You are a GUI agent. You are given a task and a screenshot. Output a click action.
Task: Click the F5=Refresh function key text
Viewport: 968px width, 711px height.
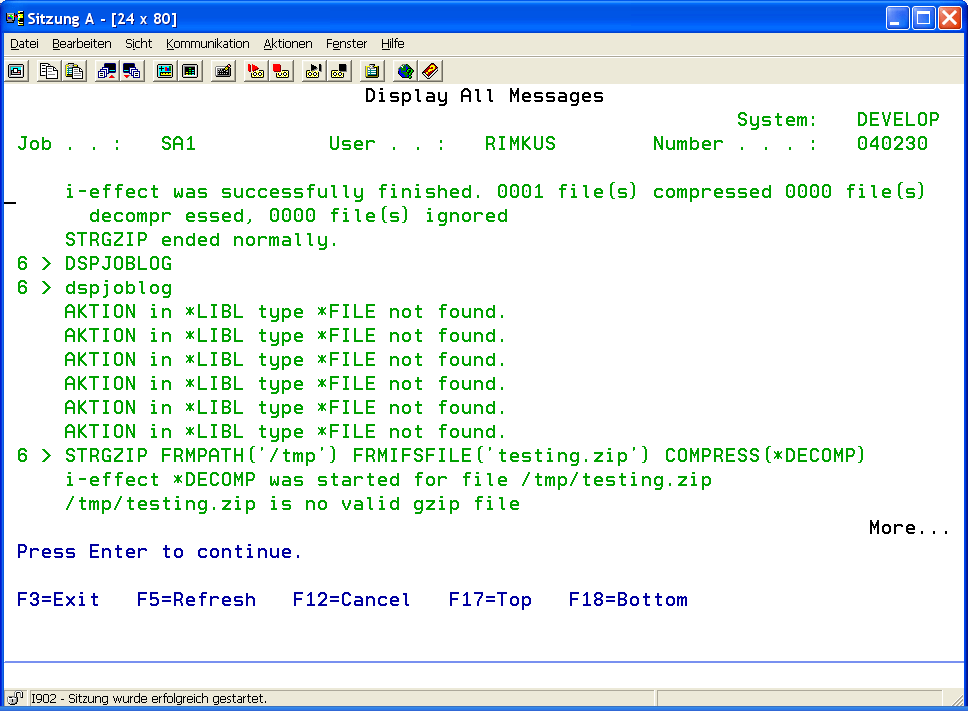(196, 600)
